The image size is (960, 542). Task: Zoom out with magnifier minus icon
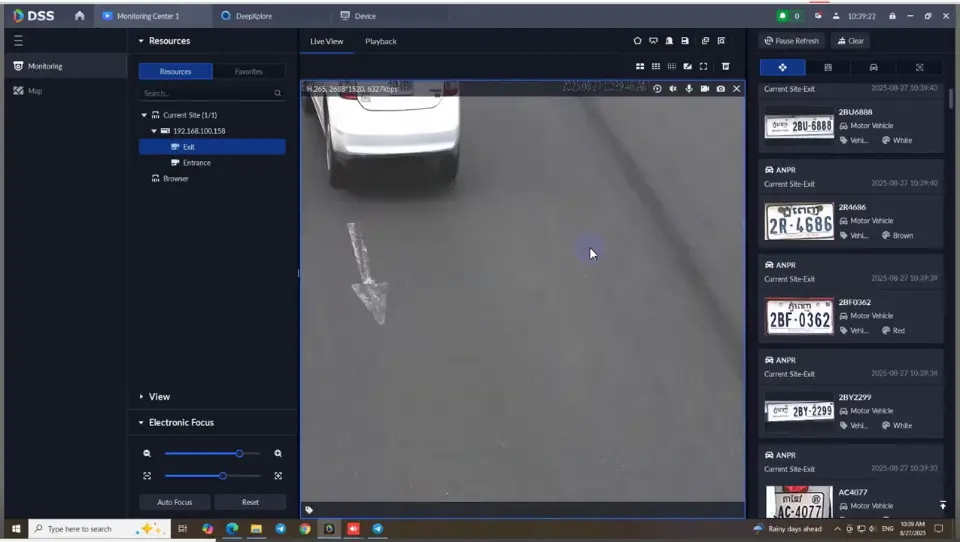(x=147, y=453)
